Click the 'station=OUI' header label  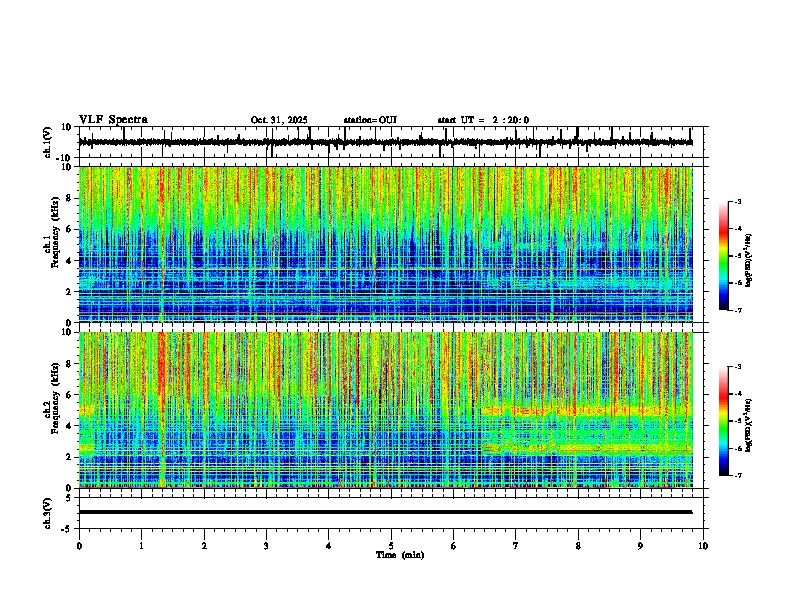coord(370,120)
